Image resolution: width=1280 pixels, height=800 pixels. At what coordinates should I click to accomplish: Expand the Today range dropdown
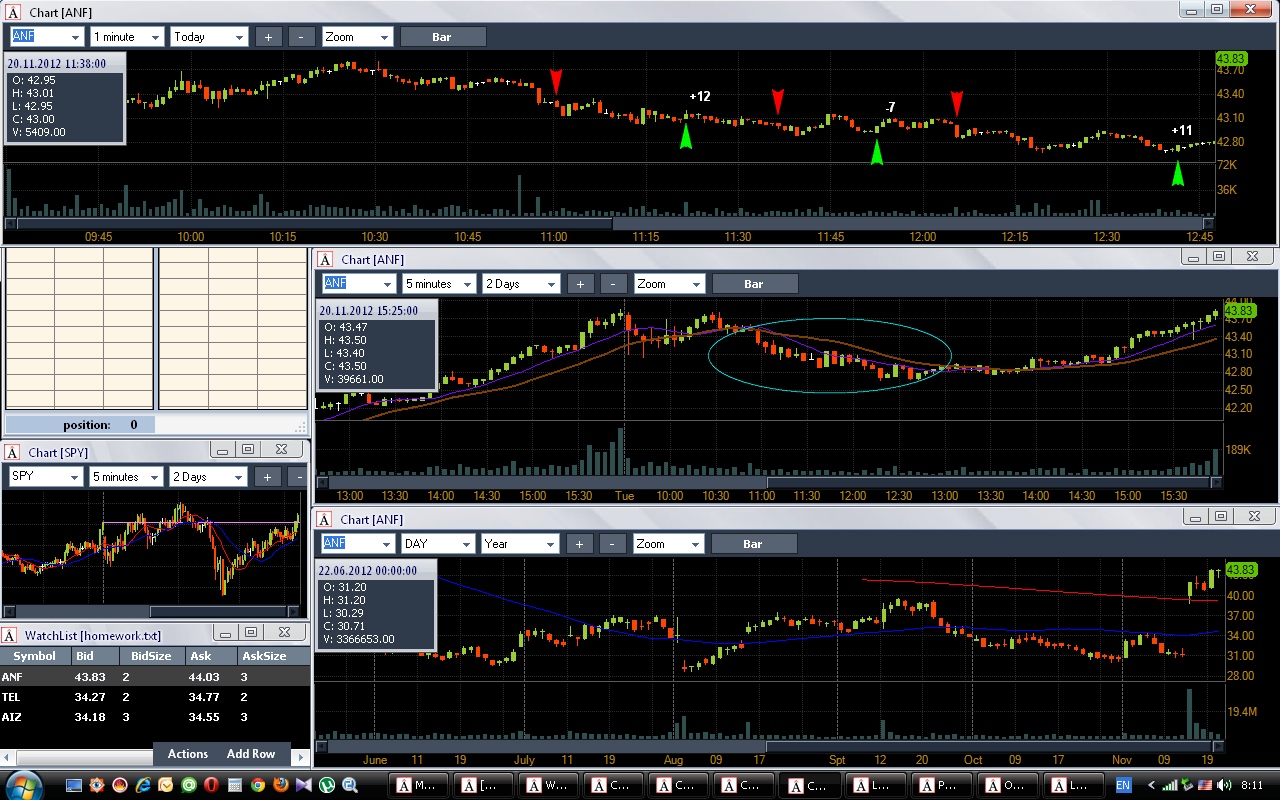click(209, 37)
